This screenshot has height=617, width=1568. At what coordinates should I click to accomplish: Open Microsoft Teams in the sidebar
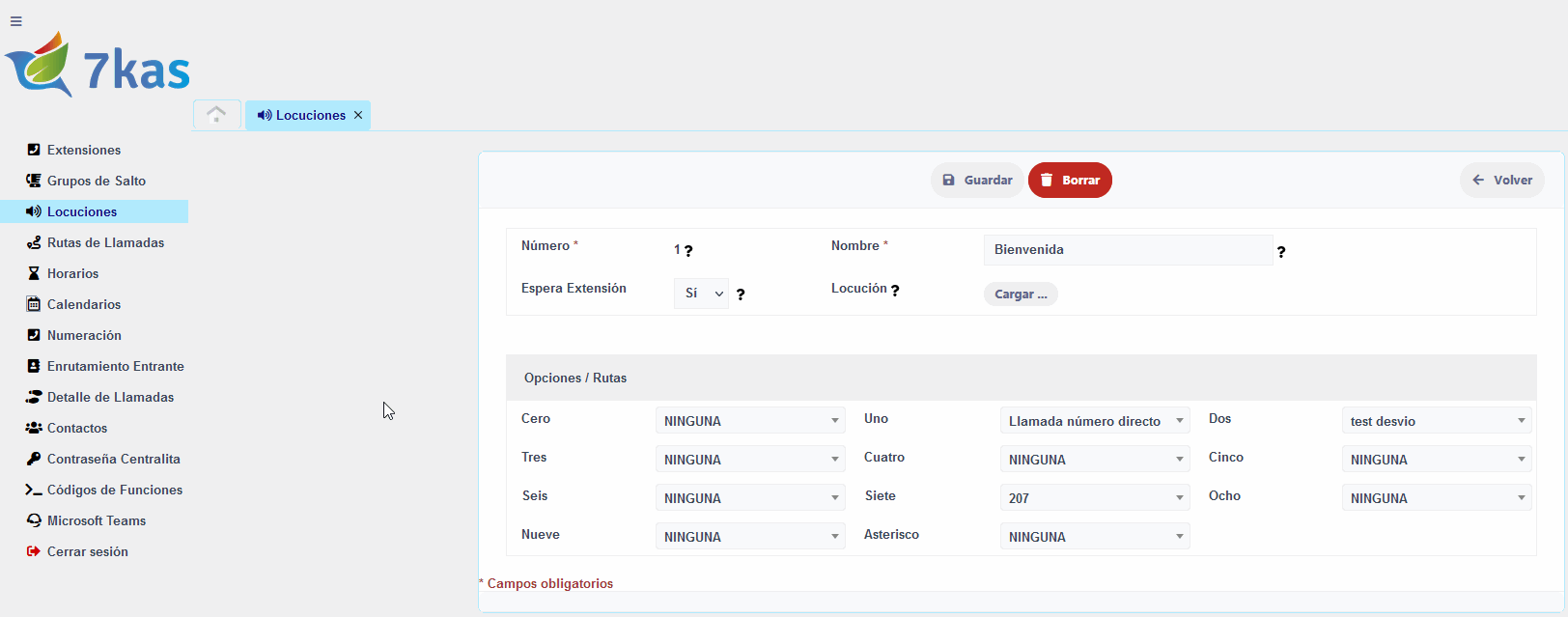[x=97, y=520]
